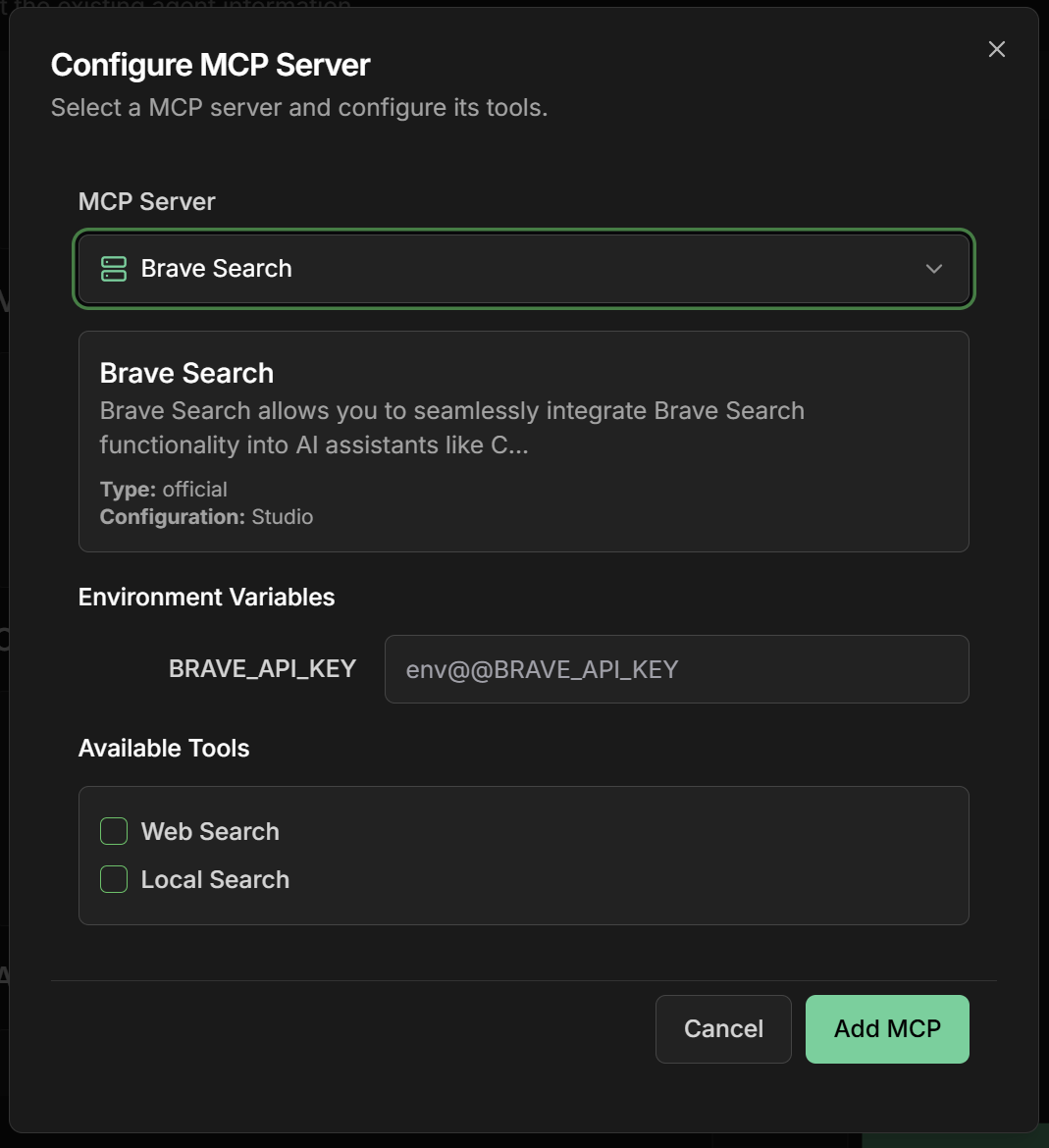Click the truncated description text ending in C...
The height and width of the screenshot is (1148, 1049).
point(451,427)
